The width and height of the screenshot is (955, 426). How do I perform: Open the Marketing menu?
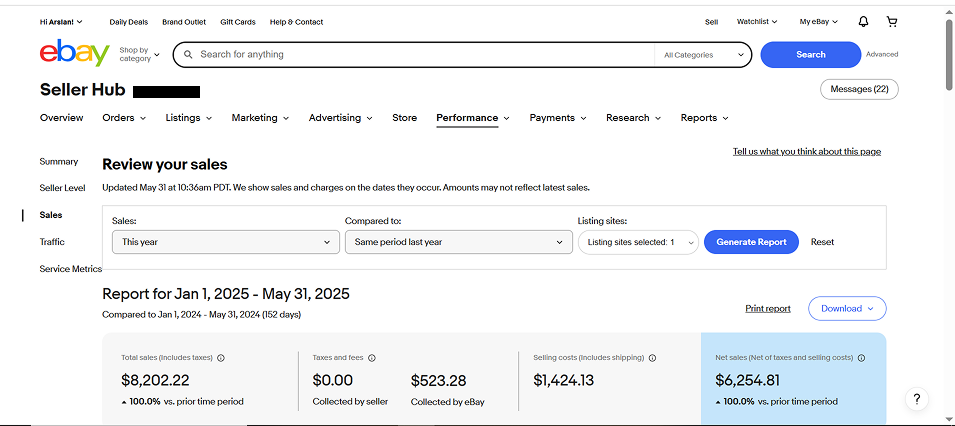pos(260,118)
